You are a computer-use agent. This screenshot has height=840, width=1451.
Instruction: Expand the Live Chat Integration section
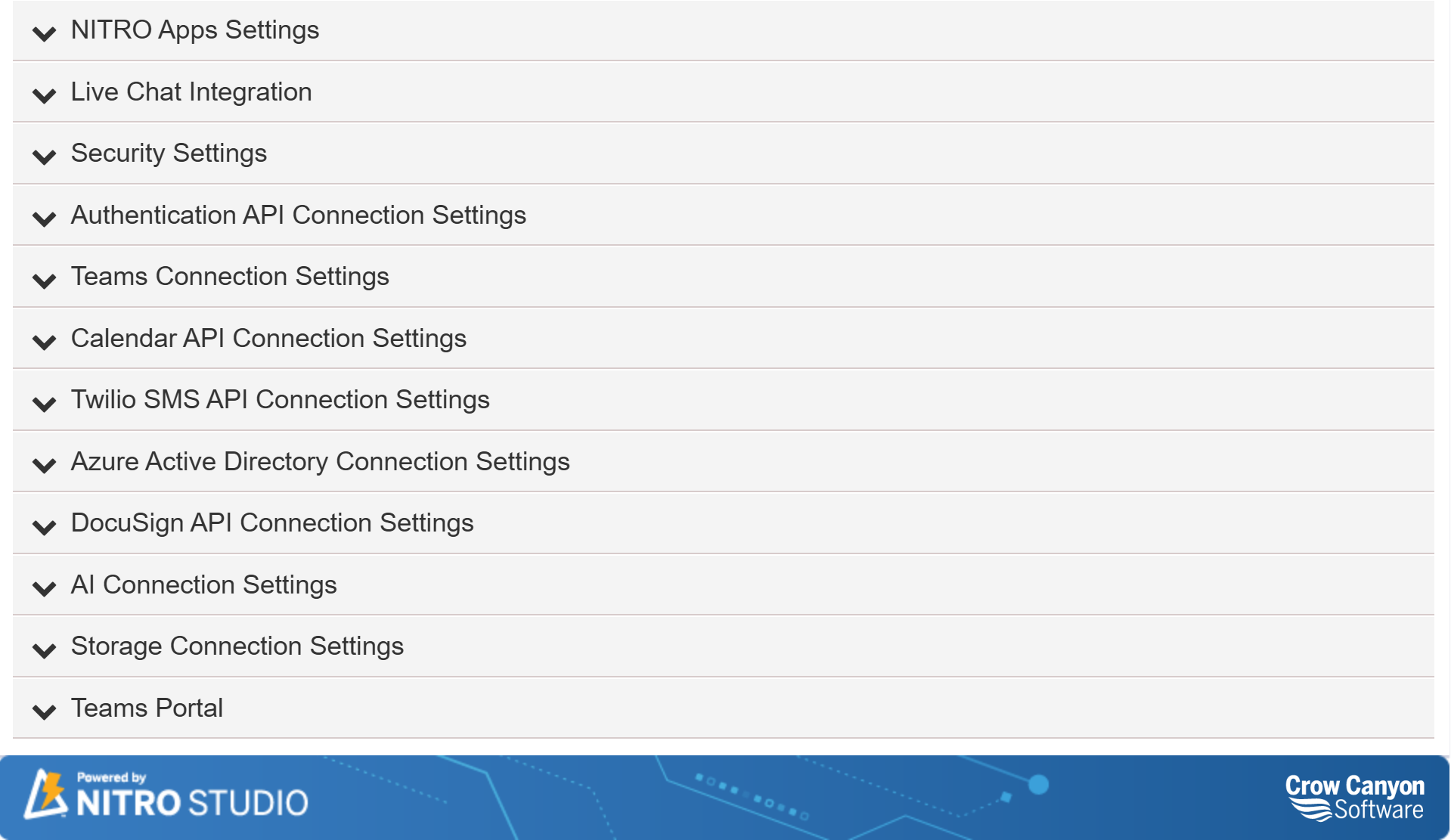[43, 94]
